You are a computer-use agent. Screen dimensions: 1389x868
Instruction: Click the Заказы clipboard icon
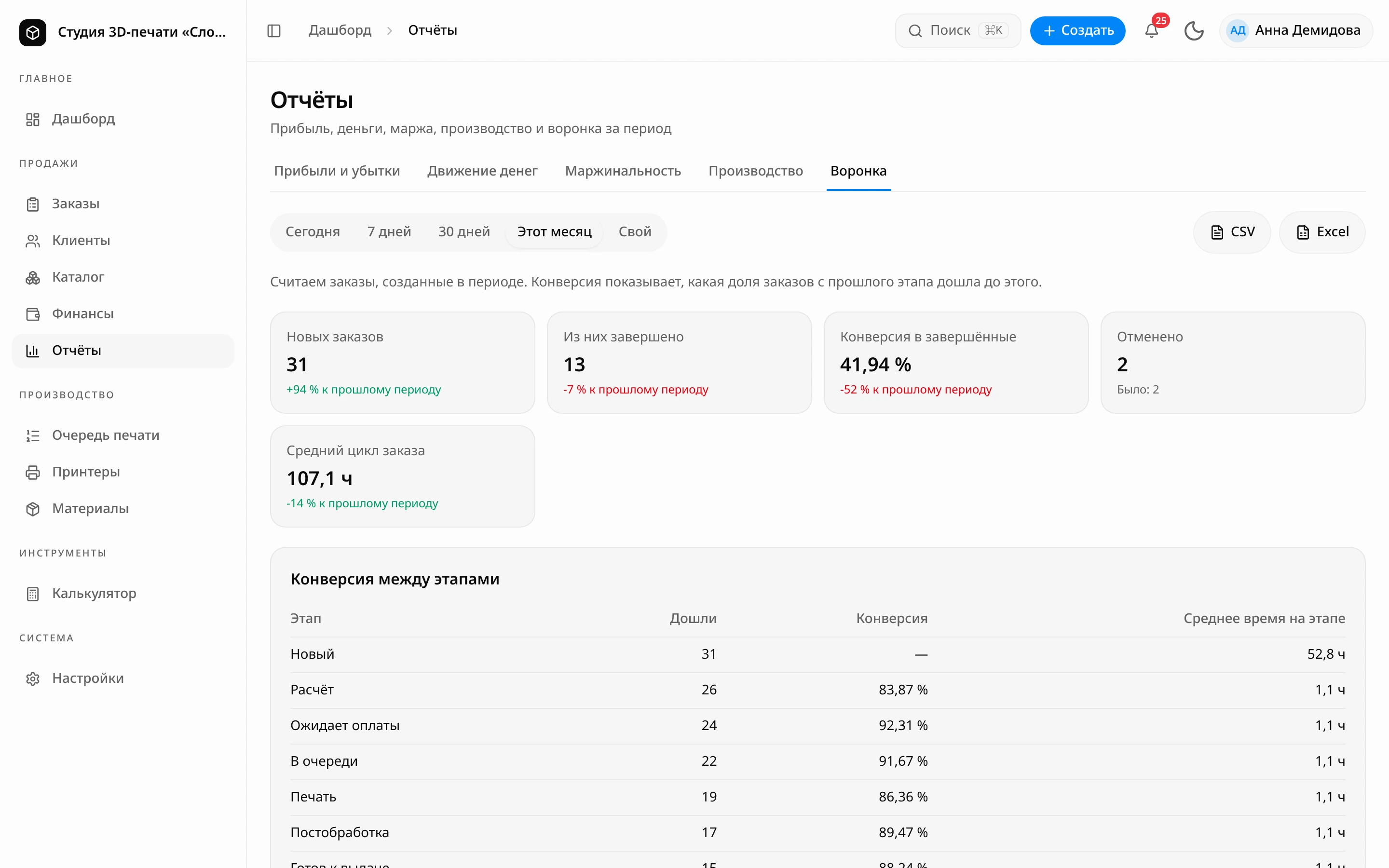click(33, 204)
